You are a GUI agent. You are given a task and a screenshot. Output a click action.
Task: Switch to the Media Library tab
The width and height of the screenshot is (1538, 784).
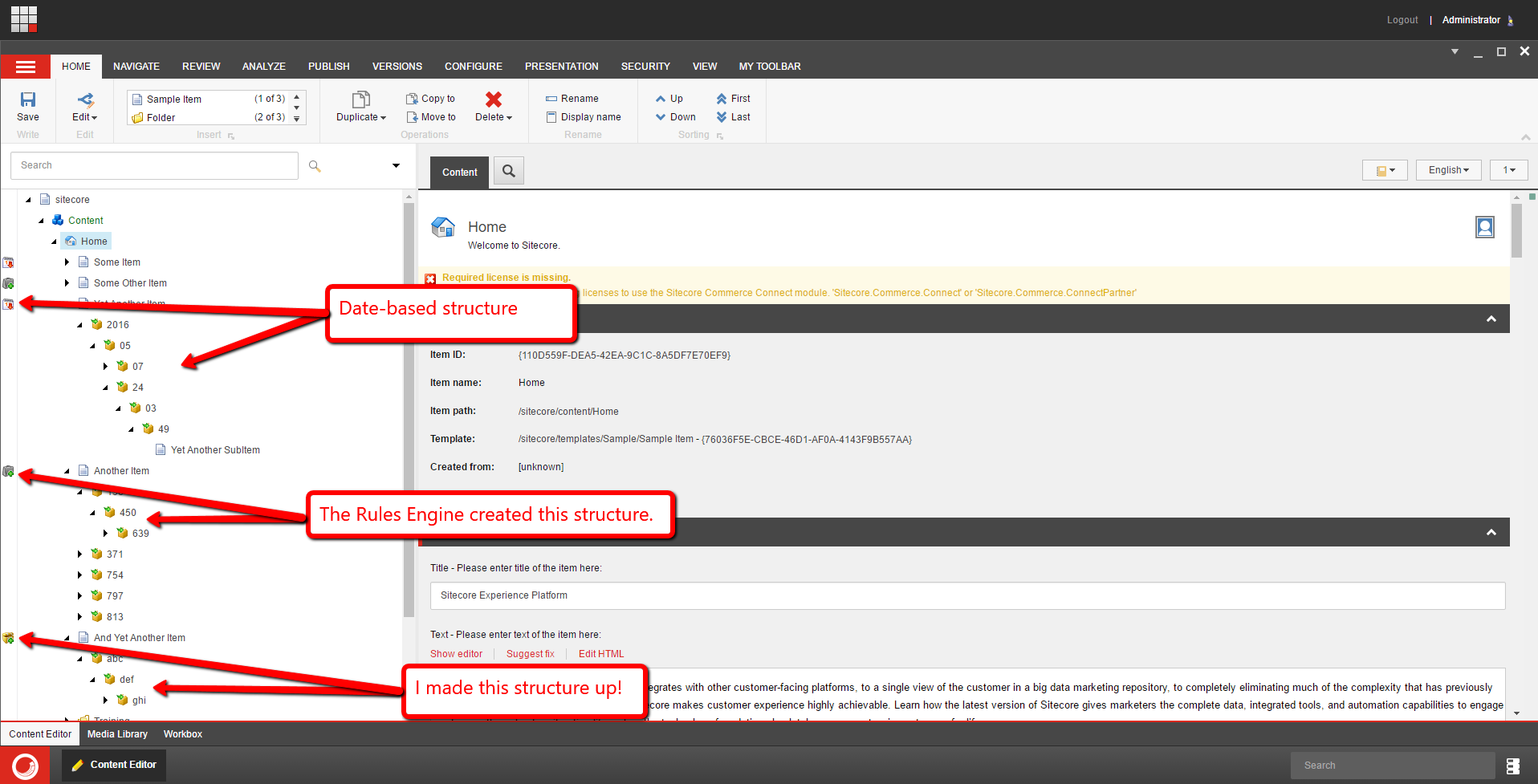[117, 734]
